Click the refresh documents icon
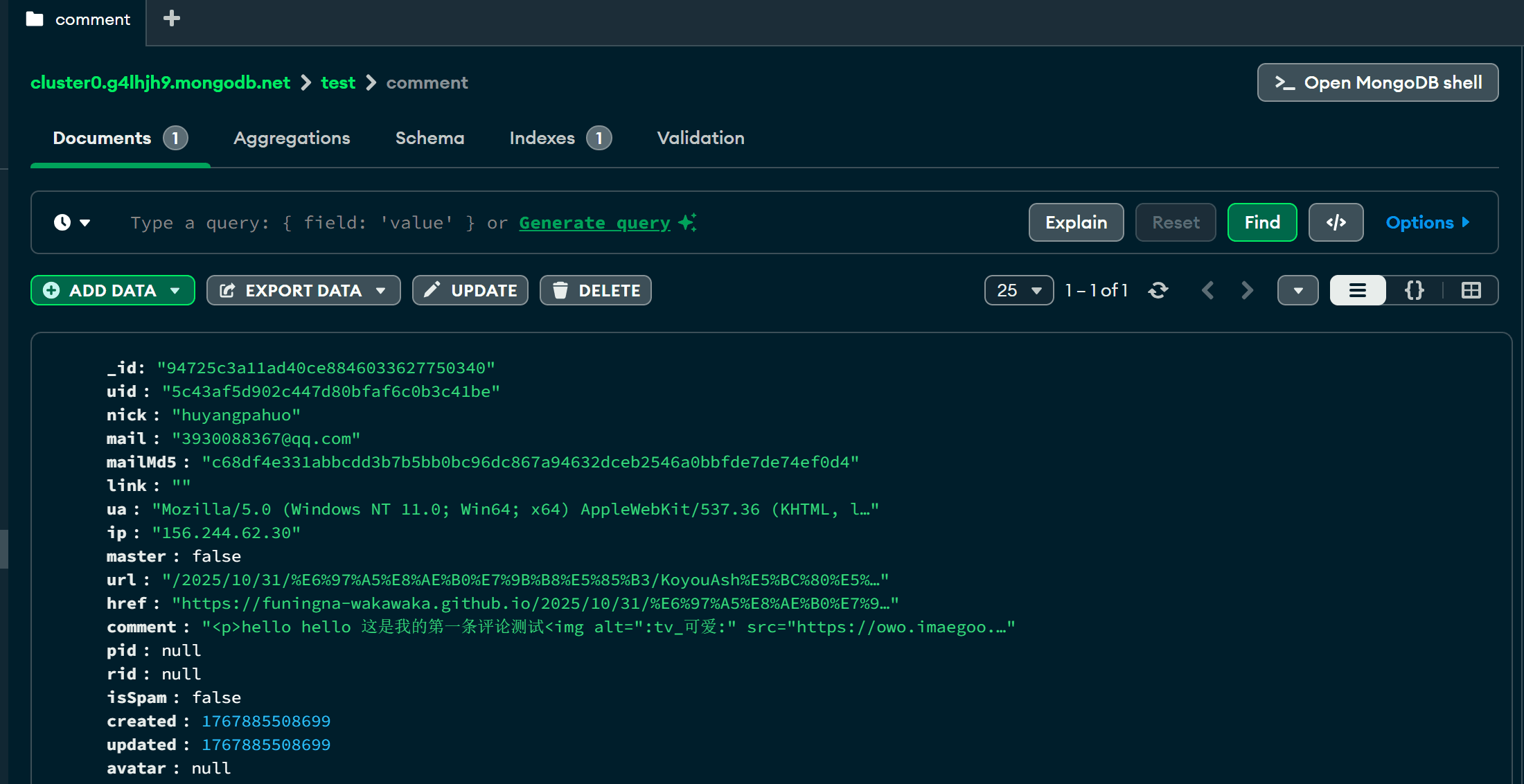 click(x=1158, y=290)
